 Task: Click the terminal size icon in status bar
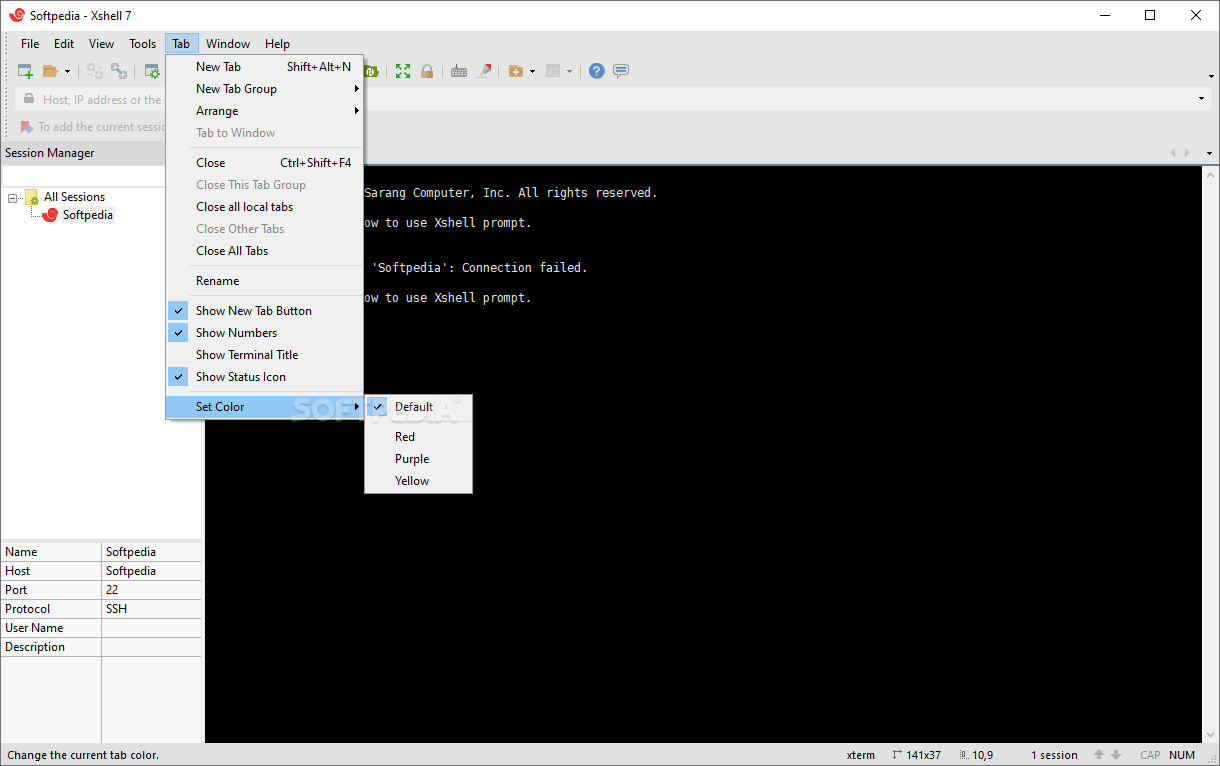click(897, 755)
